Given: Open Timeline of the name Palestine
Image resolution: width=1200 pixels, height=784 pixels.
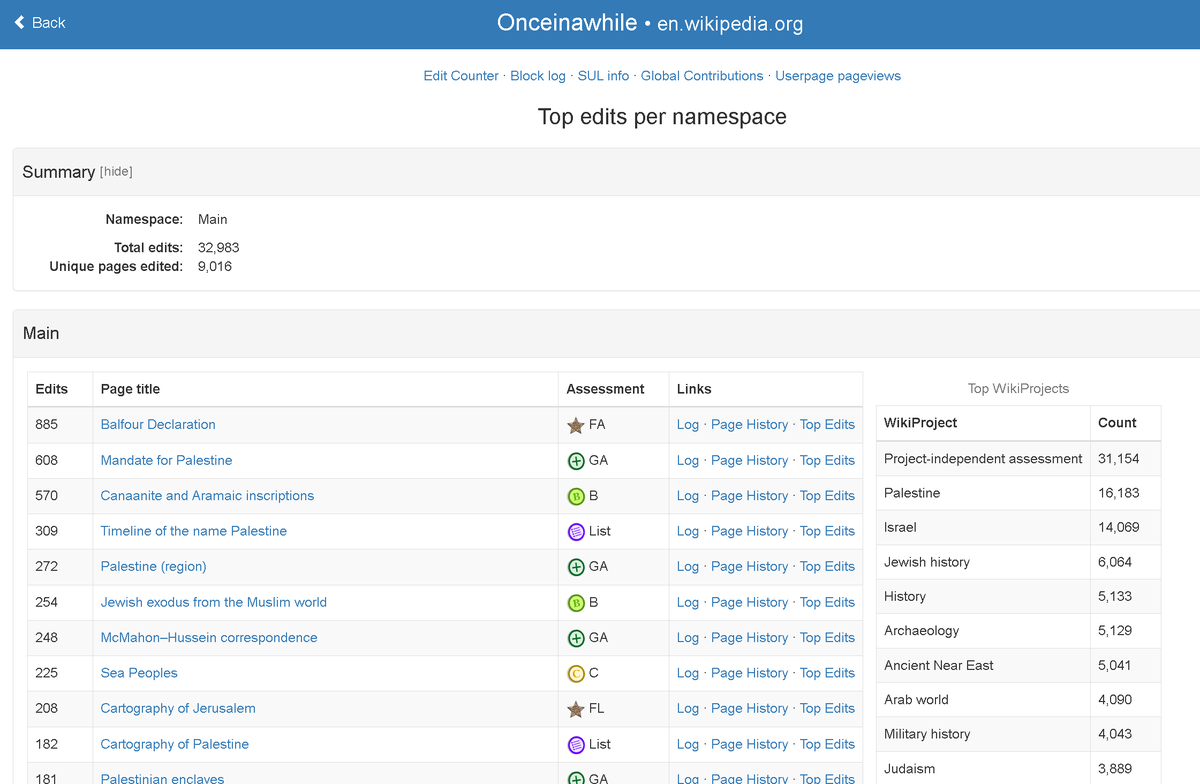Looking at the screenshot, I should pyautogui.click(x=193, y=531).
